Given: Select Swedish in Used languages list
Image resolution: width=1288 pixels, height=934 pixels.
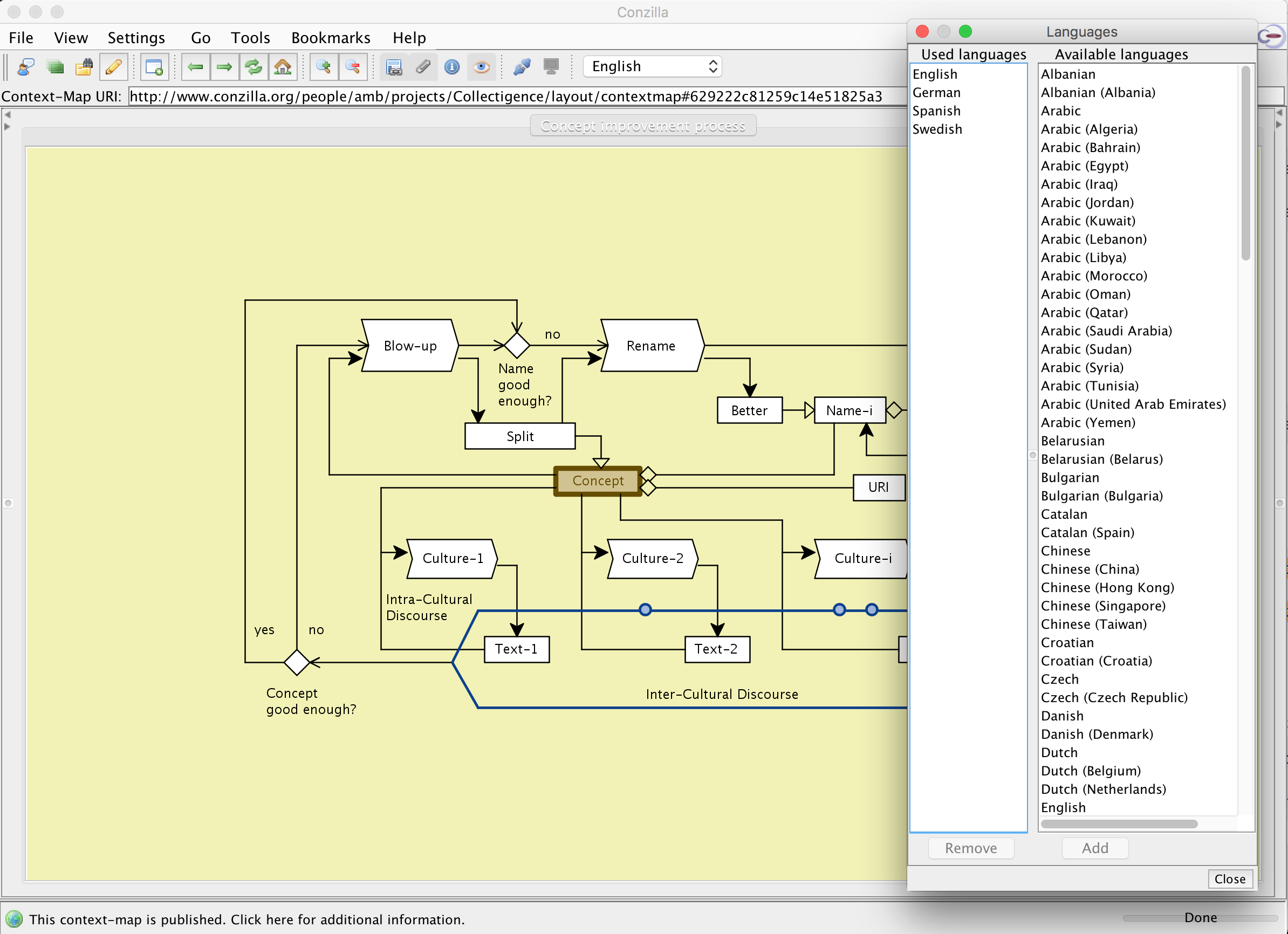Looking at the screenshot, I should coord(937,129).
